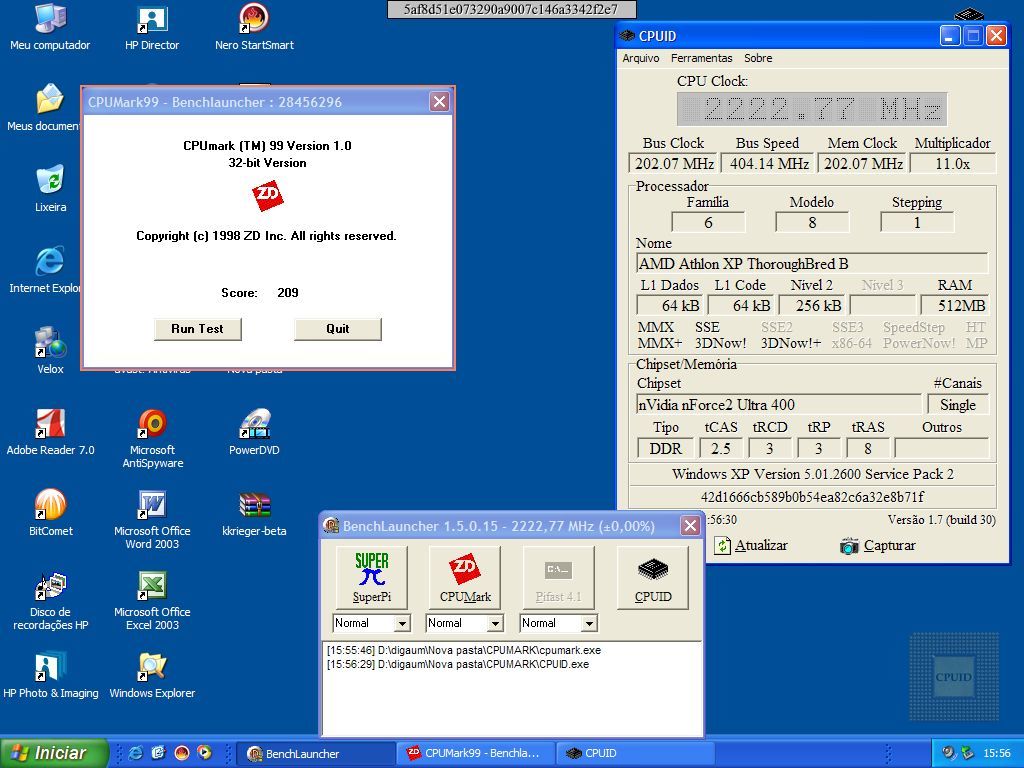Open BitComet desktop shortcut

coord(50,513)
